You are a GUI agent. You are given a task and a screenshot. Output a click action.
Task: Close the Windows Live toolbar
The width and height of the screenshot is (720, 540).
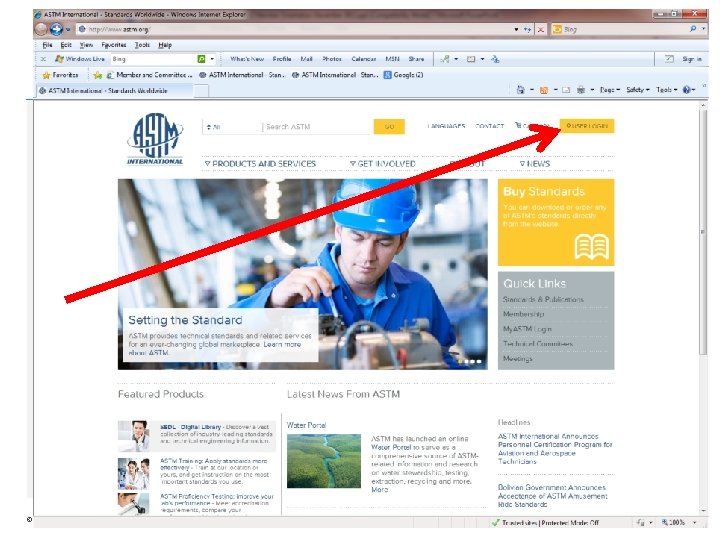[43, 59]
